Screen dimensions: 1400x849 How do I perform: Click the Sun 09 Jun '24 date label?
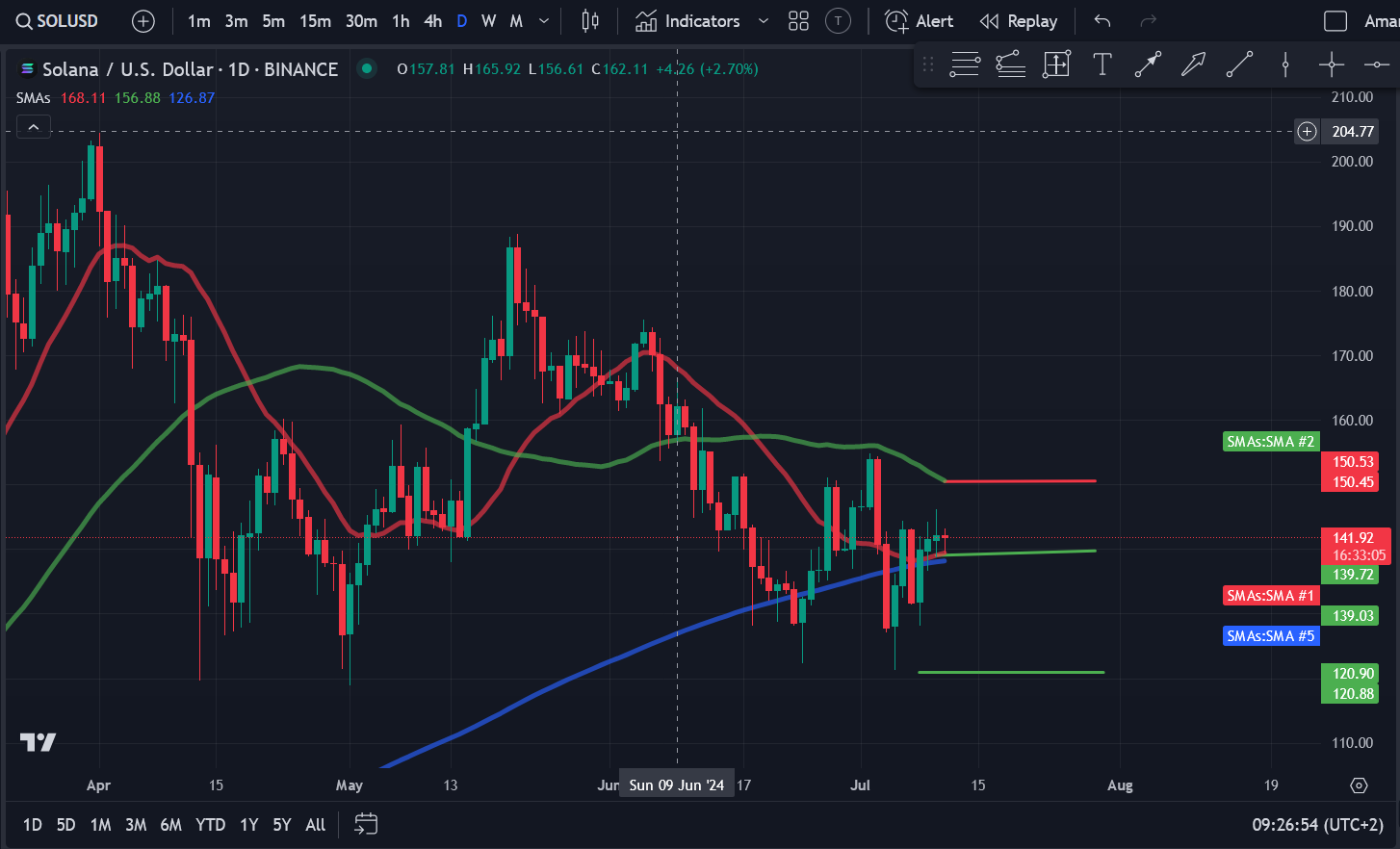pyautogui.click(x=677, y=785)
